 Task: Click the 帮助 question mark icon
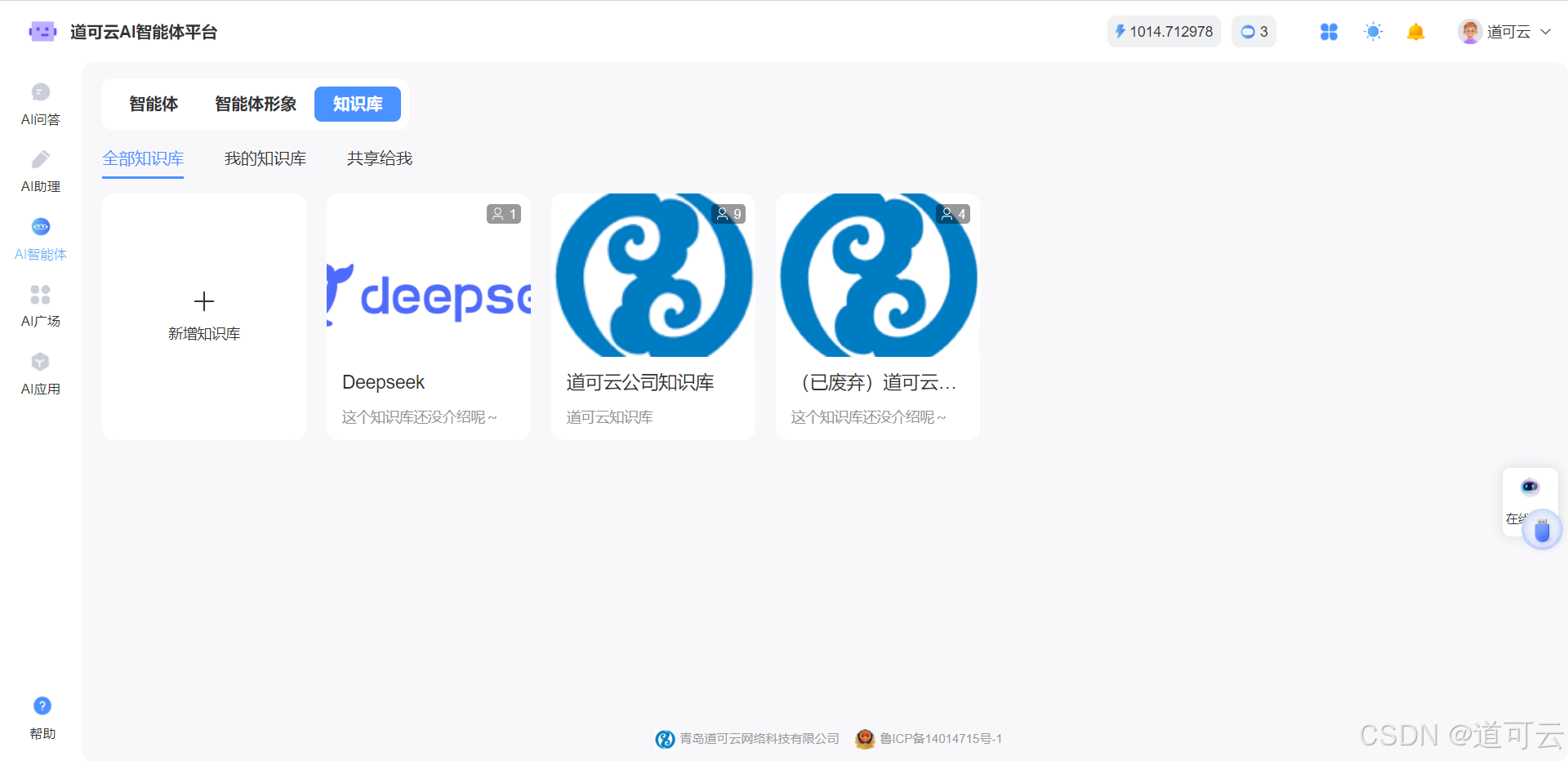tap(42, 706)
